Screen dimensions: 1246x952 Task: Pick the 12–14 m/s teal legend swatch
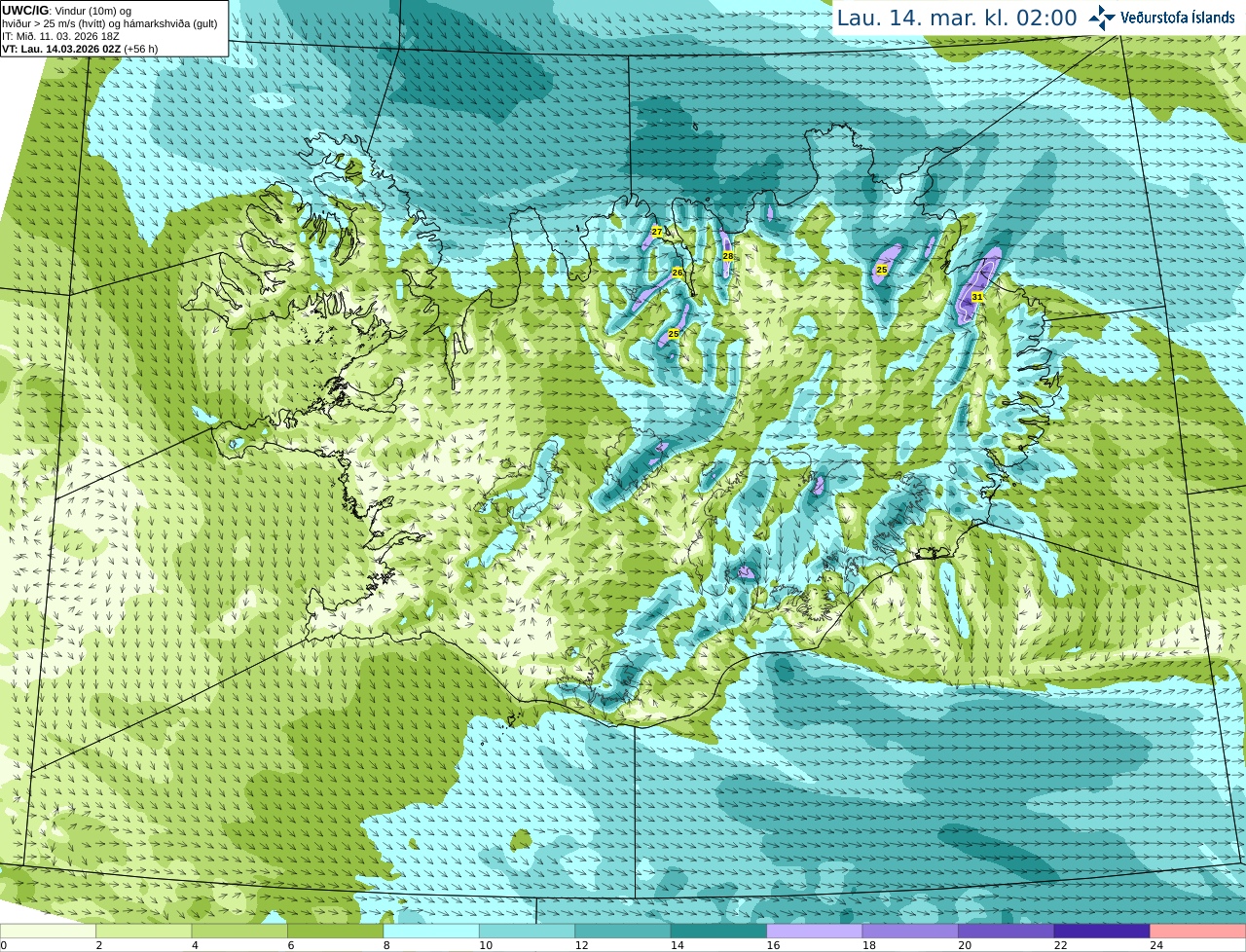(x=623, y=931)
